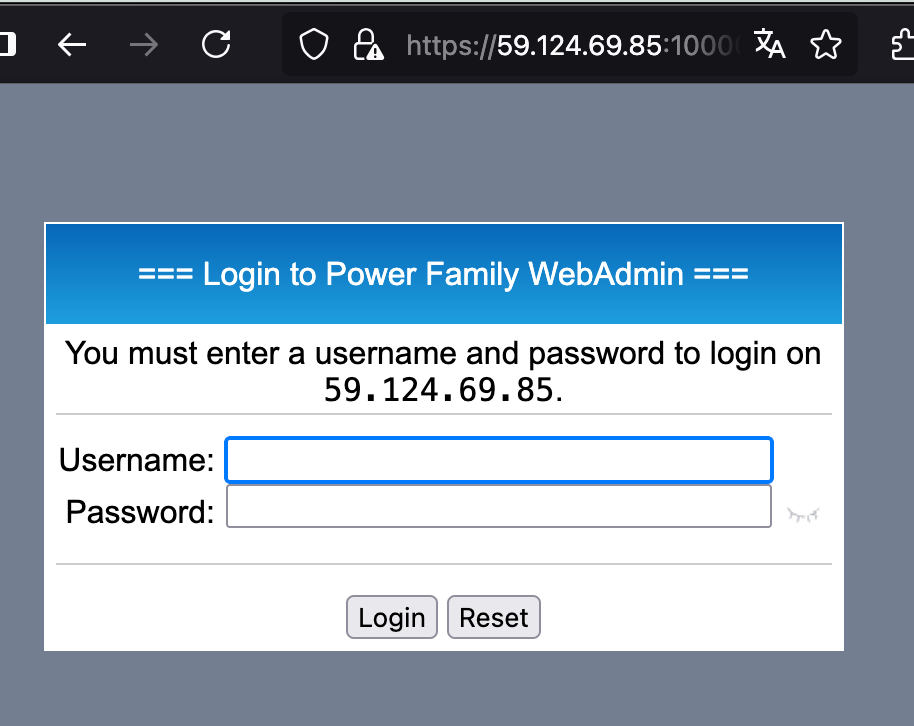The width and height of the screenshot is (914, 726).
Task: Bookmark this page with the star
Action: click(x=826, y=44)
